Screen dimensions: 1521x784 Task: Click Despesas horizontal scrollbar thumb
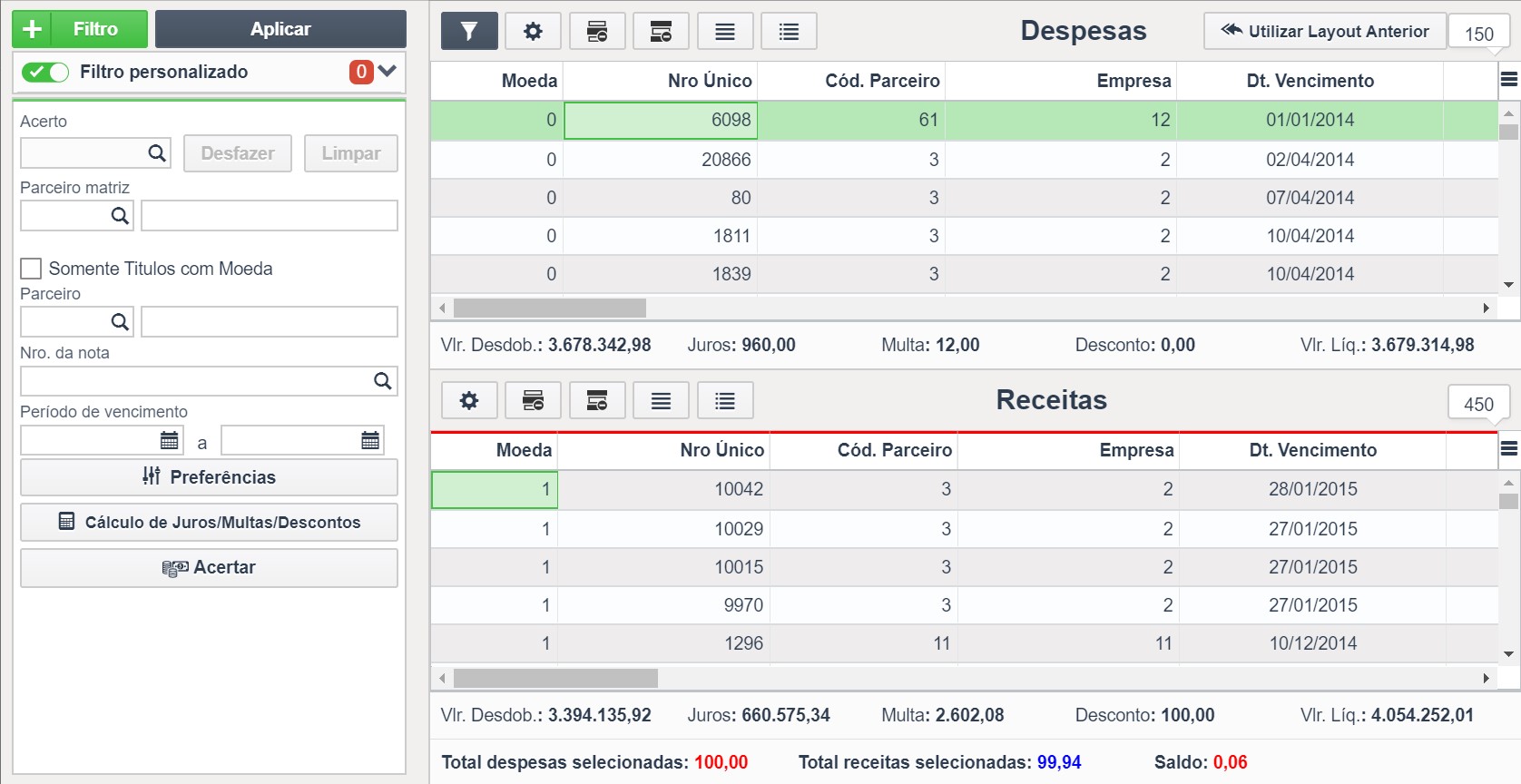(x=550, y=308)
